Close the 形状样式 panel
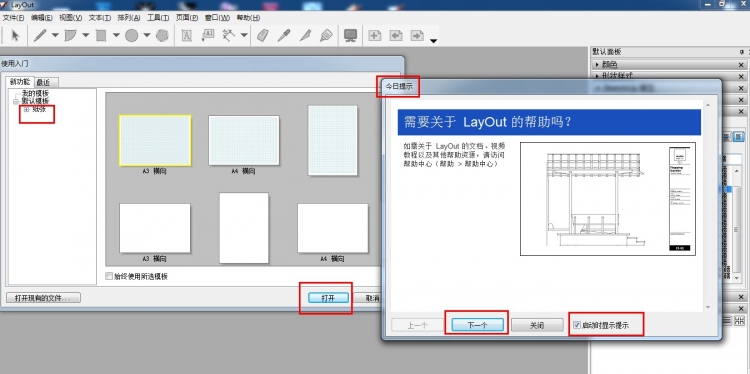Image resolution: width=750 pixels, height=374 pixels. (742, 76)
